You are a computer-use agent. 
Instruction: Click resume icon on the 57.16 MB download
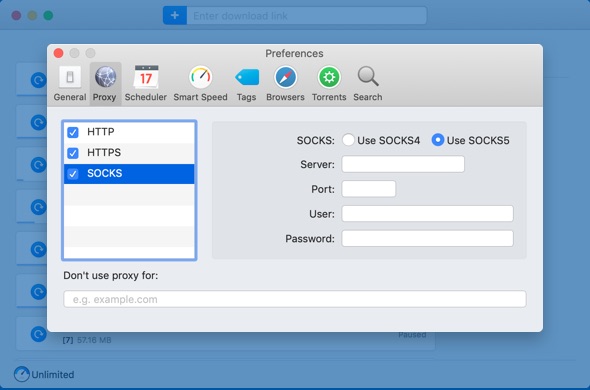[38, 334]
